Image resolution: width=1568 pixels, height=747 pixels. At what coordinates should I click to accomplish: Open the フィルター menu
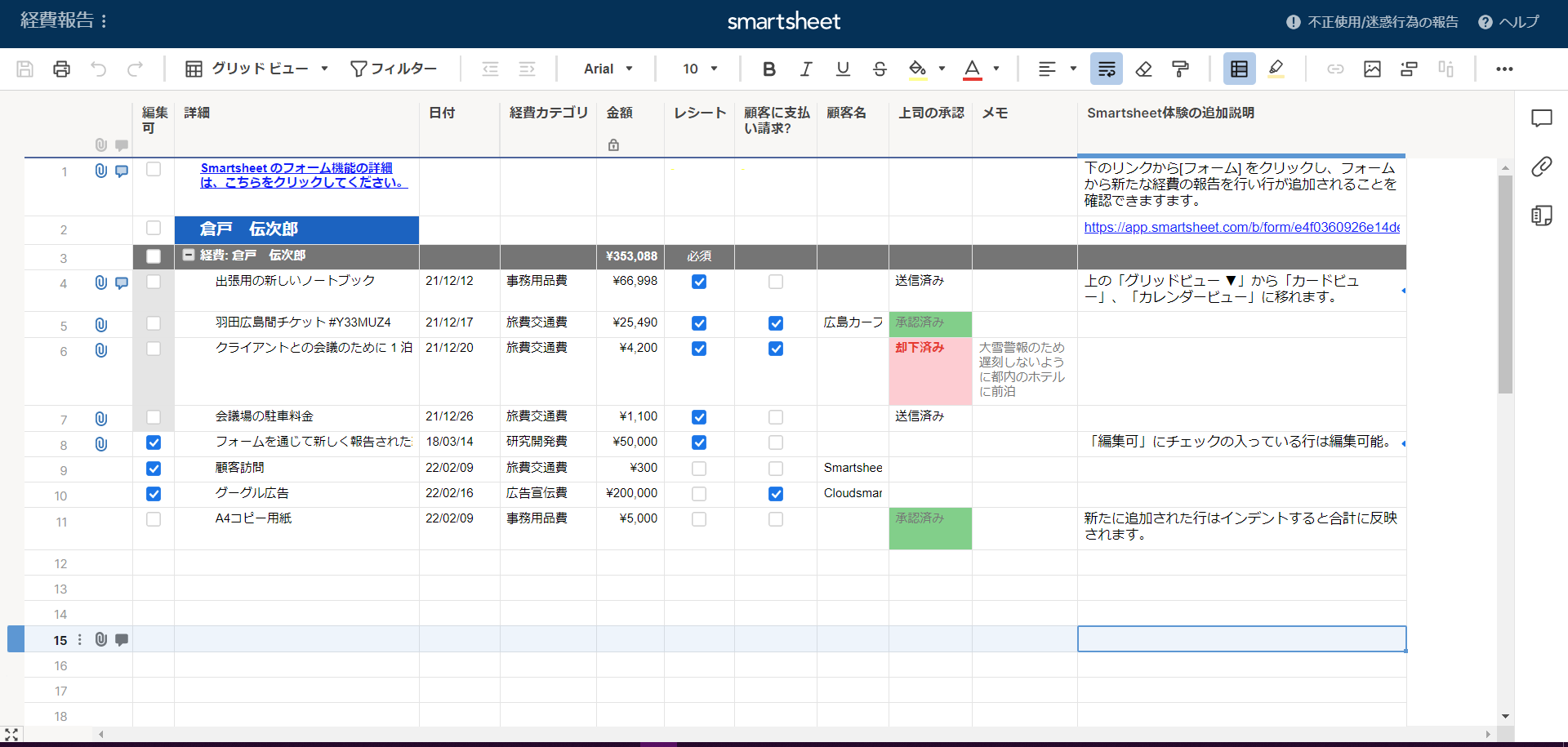(x=394, y=69)
